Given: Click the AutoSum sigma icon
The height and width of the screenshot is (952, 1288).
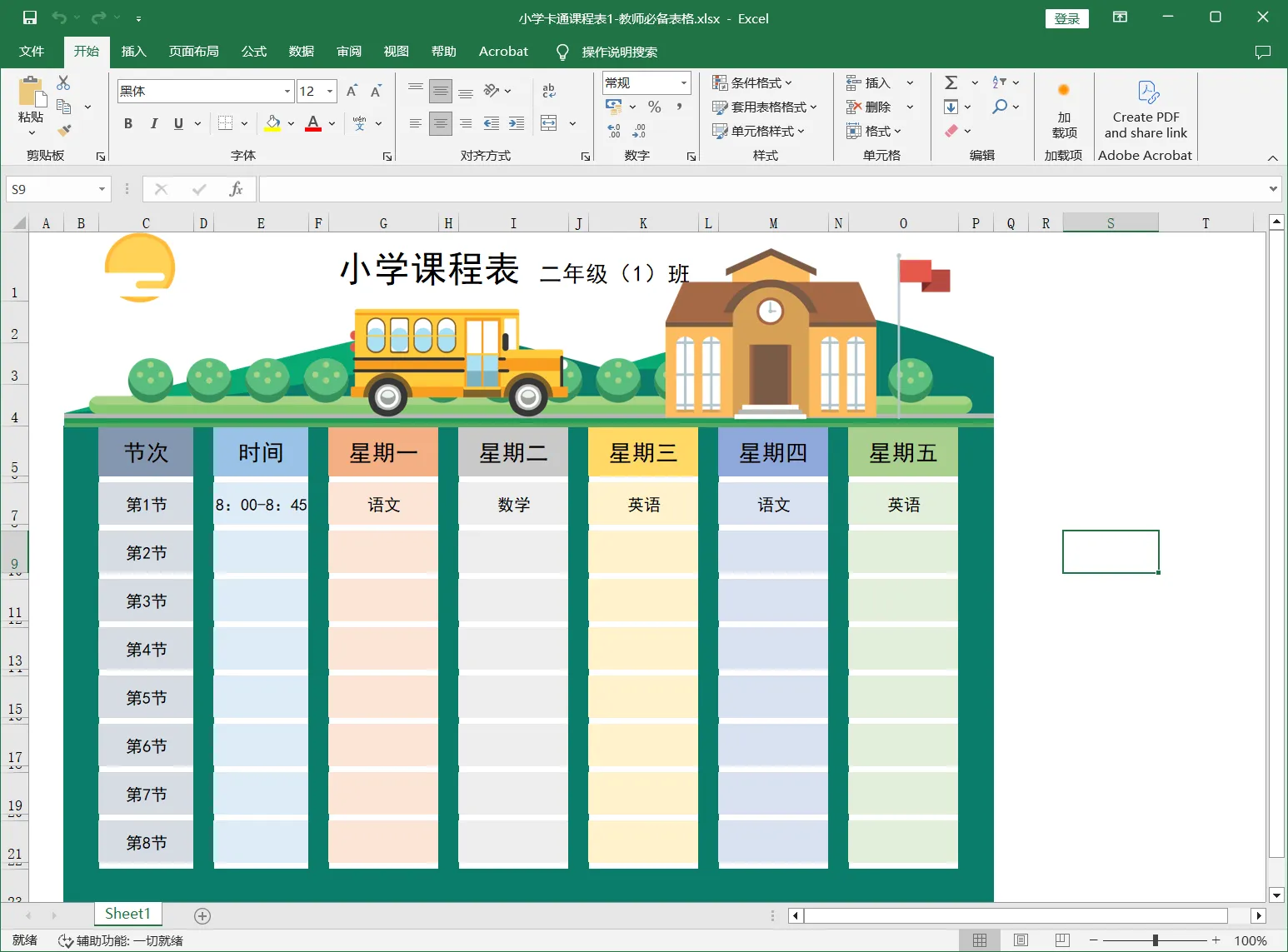Looking at the screenshot, I should point(951,82).
